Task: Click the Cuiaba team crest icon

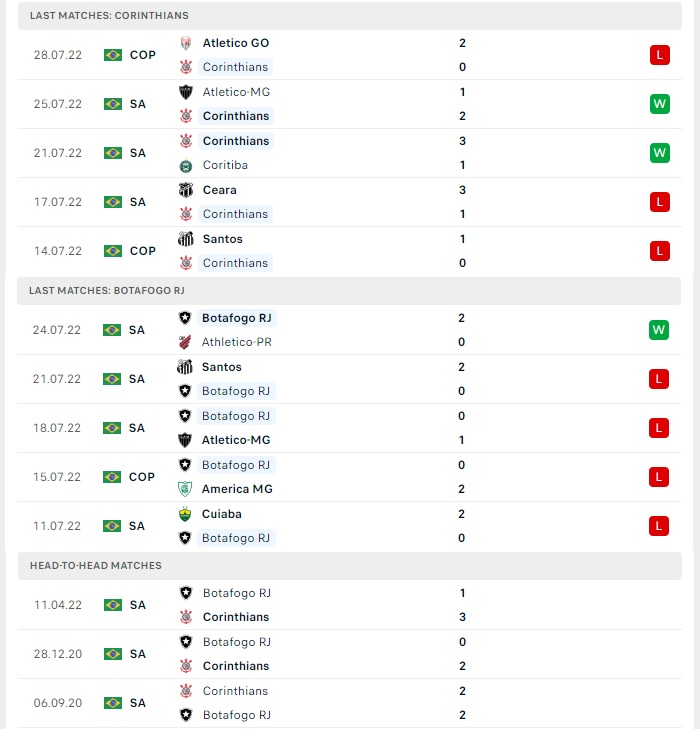Action: [x=185, y=514]
